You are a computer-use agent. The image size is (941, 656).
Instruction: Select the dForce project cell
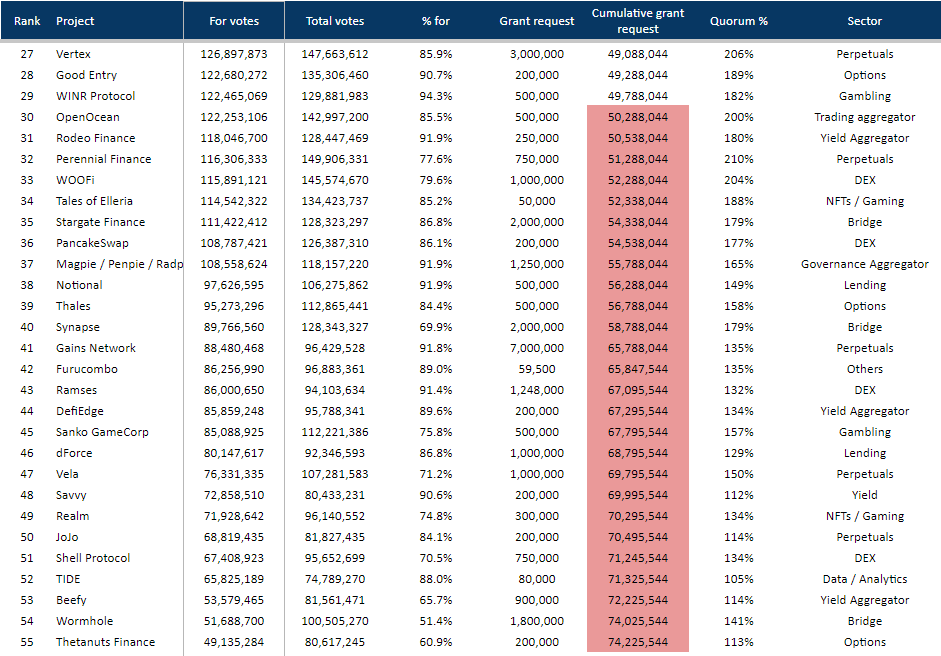click(74, 453)
